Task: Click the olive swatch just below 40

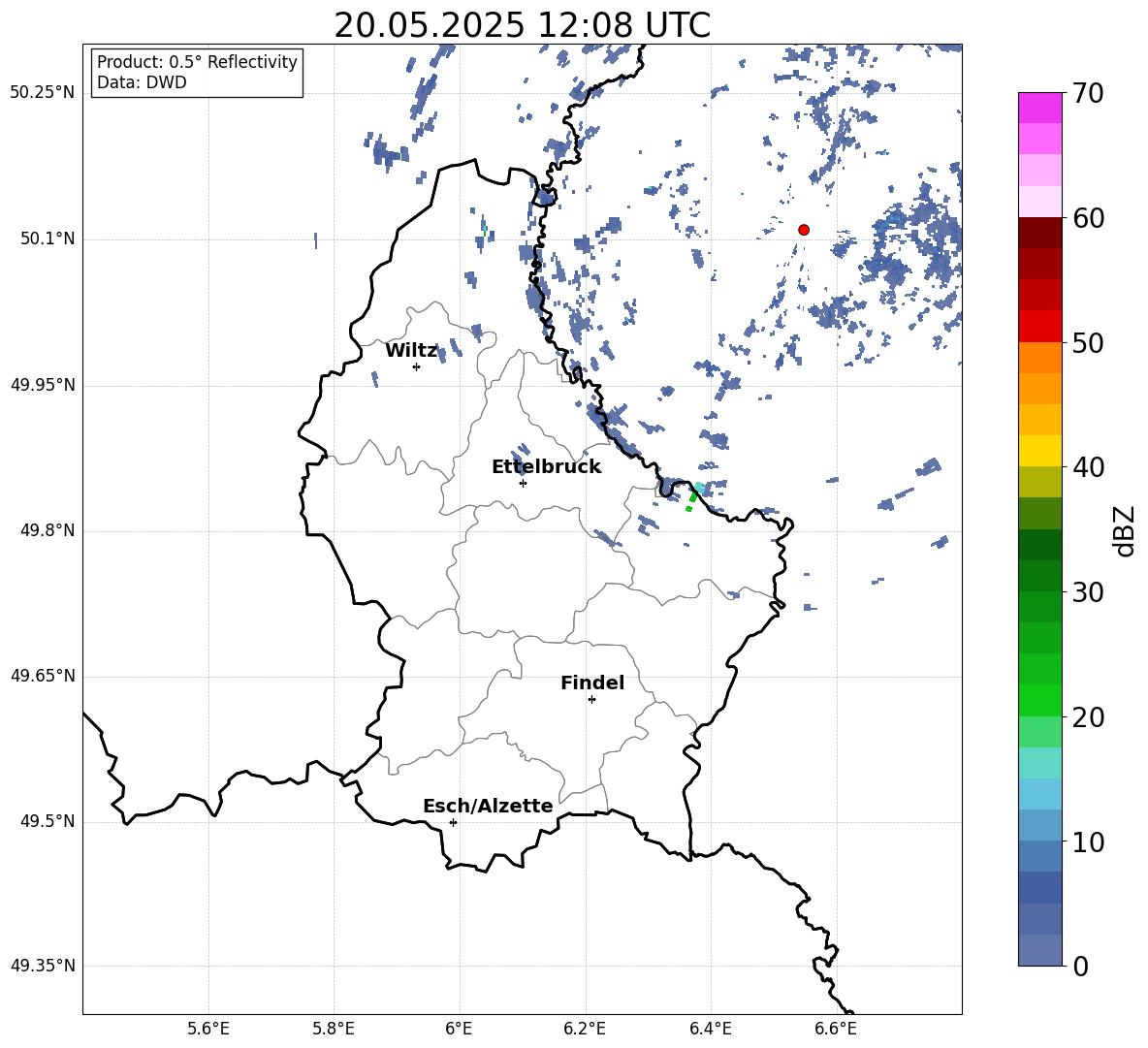Action: click(x=1040, y=482)
